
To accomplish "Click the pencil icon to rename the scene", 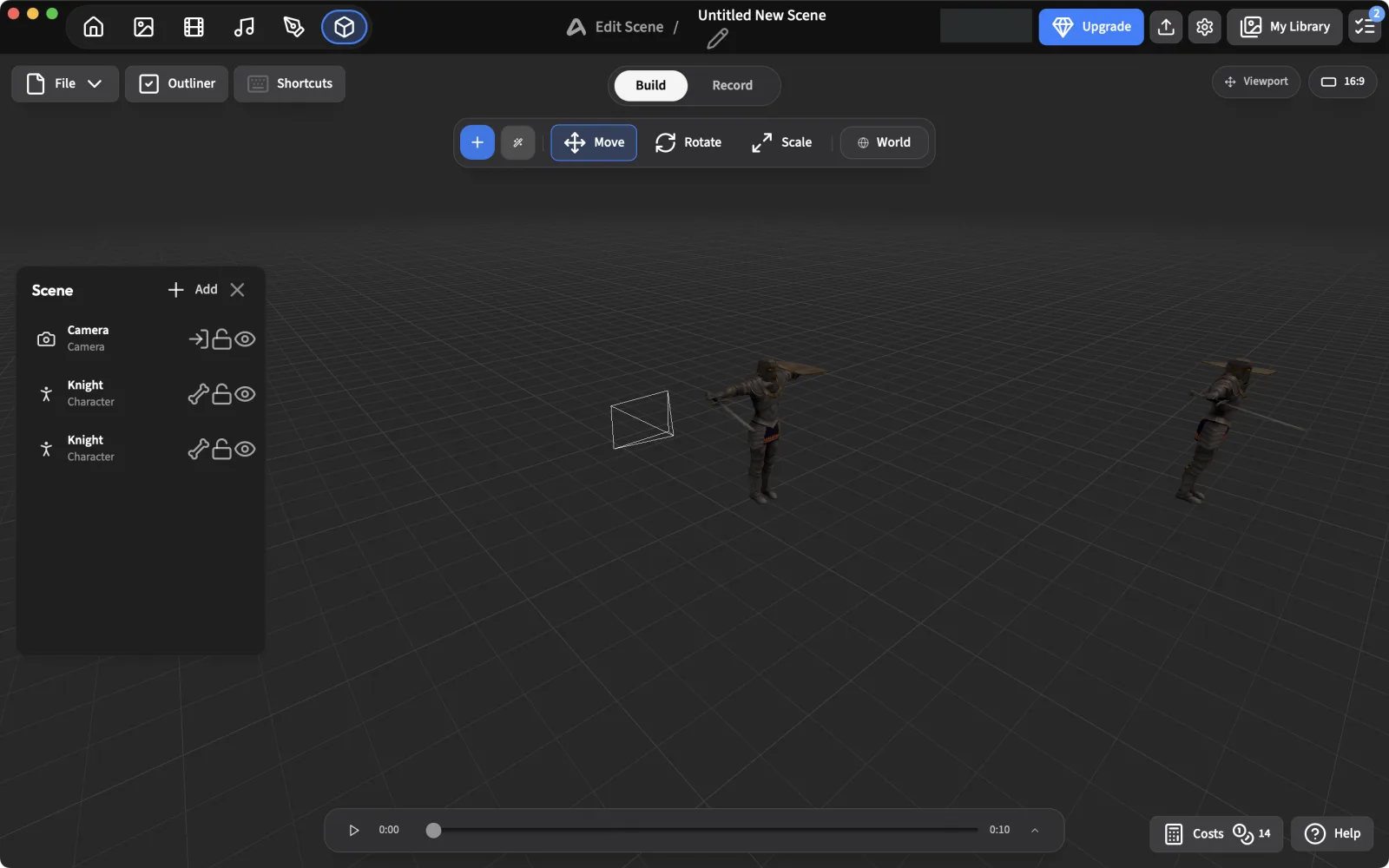I will [718, 39].
